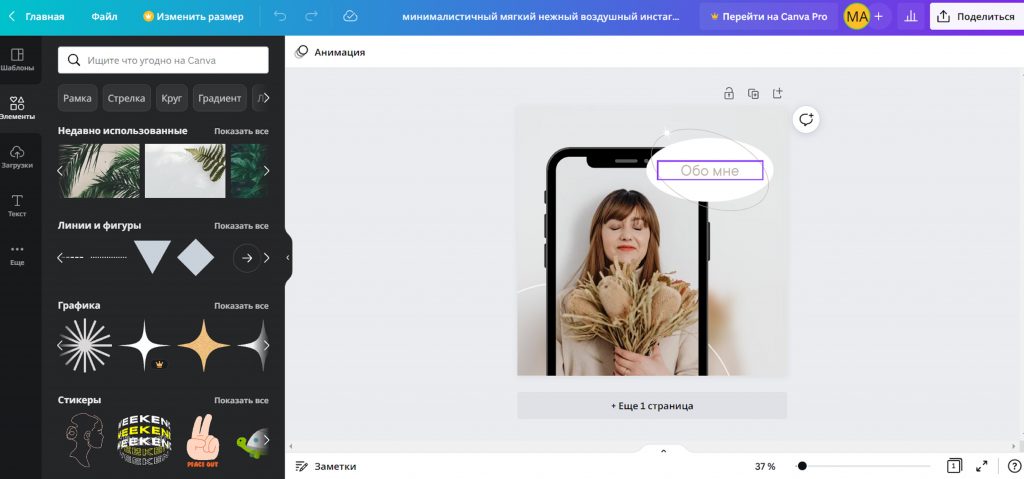
Task: Insert the line-art face sticker
Action: click(x=86, y=440)
